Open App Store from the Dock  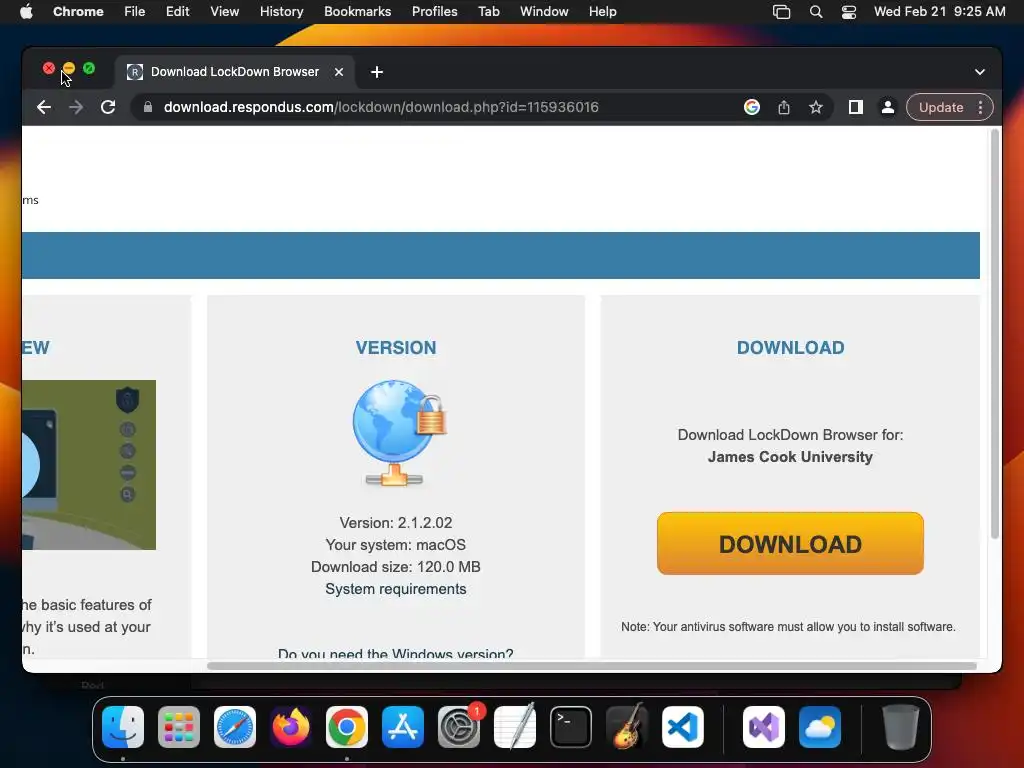click(x=403, y=727)
